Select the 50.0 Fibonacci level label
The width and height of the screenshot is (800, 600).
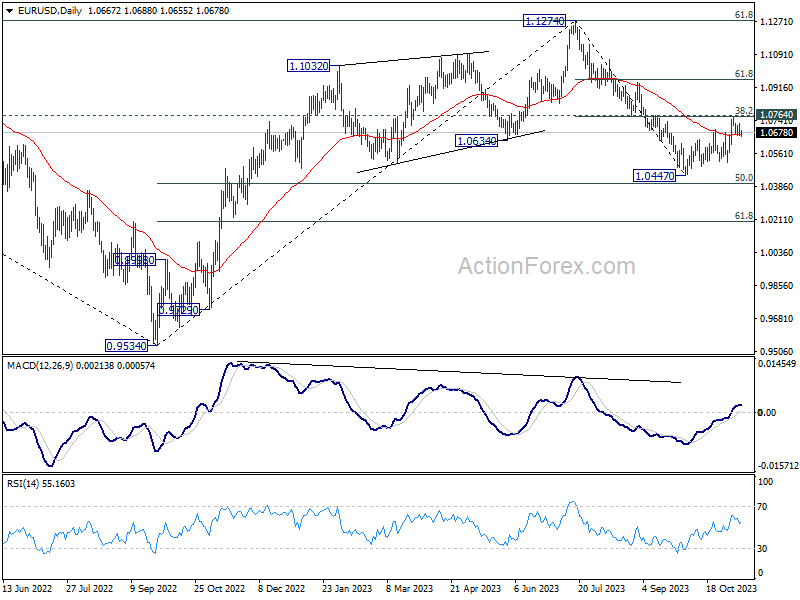pyautogui.click(x=744, y=178)
